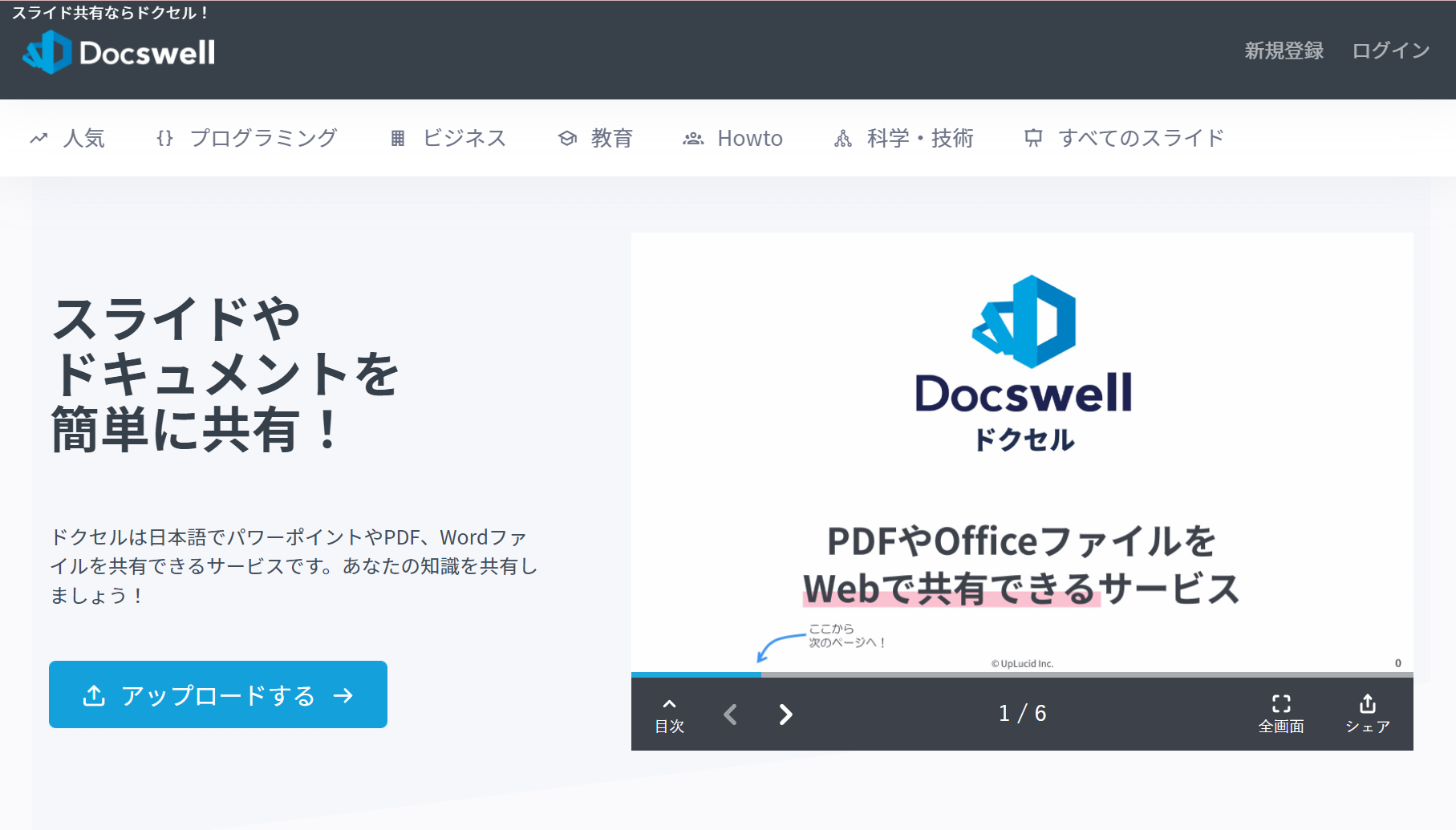Image resolution: width=1456 pixels, height=830 pixels.
Task: Enter 全画面 fullscreen mode
Action: point(1281,715)
